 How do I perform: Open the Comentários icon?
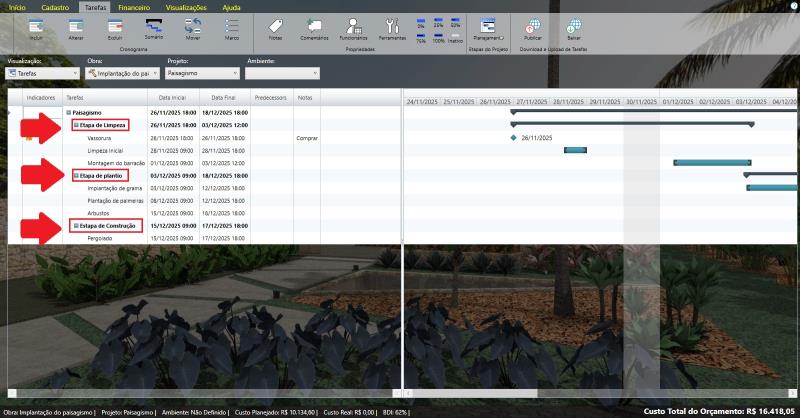(x=314, y=27)
